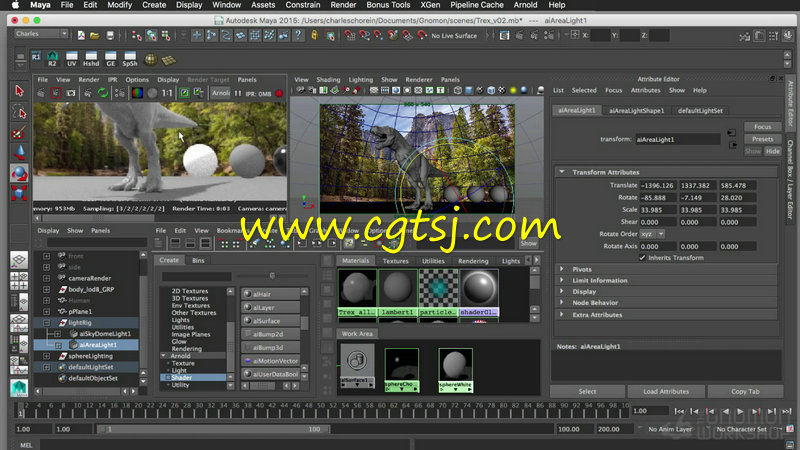The image size is (800, 450).
Task: Open the Arnold menu
Action: [526, 5]
